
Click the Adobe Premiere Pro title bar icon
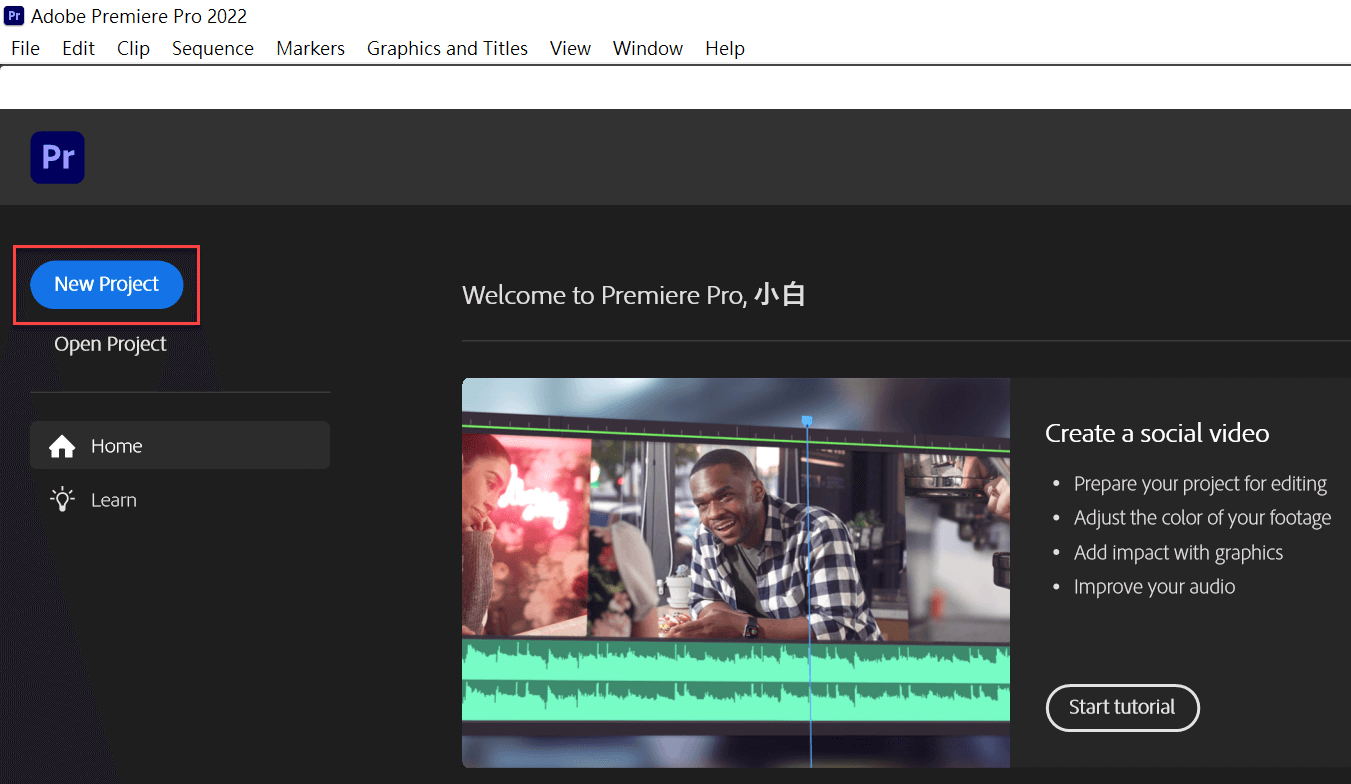coord(14,16)
